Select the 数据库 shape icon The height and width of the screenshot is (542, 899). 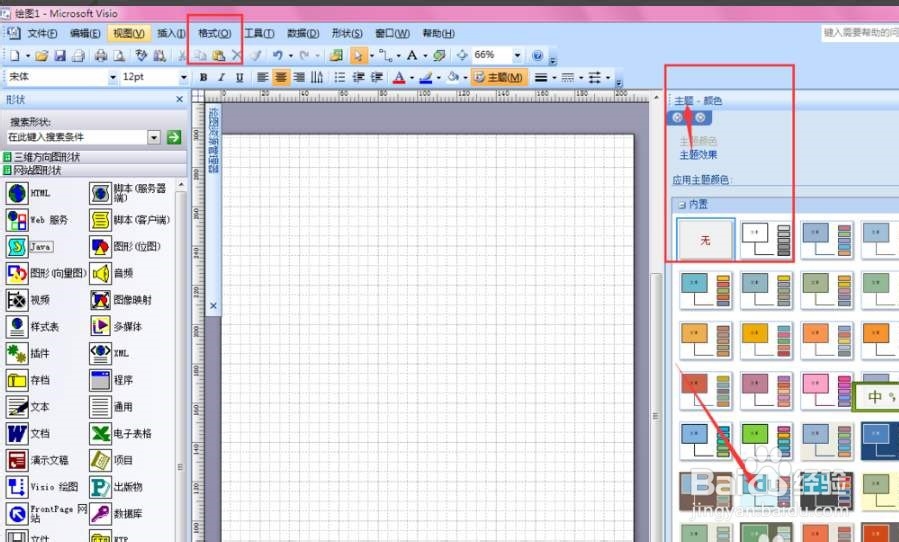[x=100, y=513]
